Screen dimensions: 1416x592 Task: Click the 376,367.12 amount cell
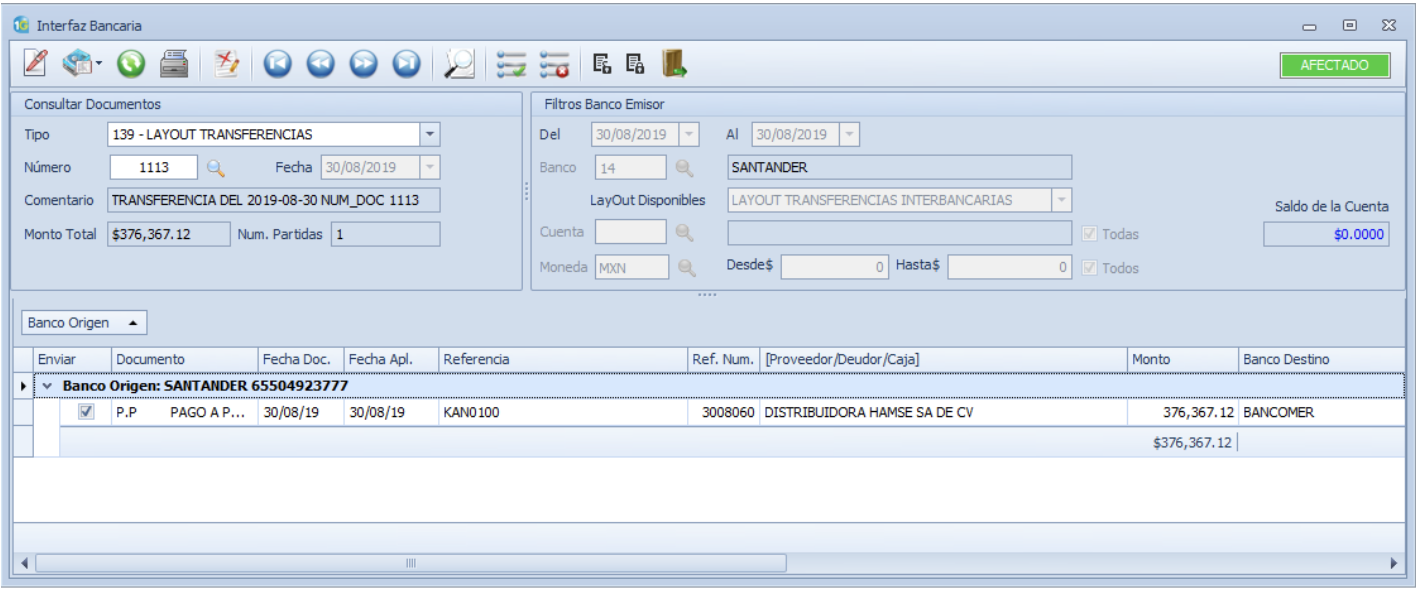point(1182,412)
